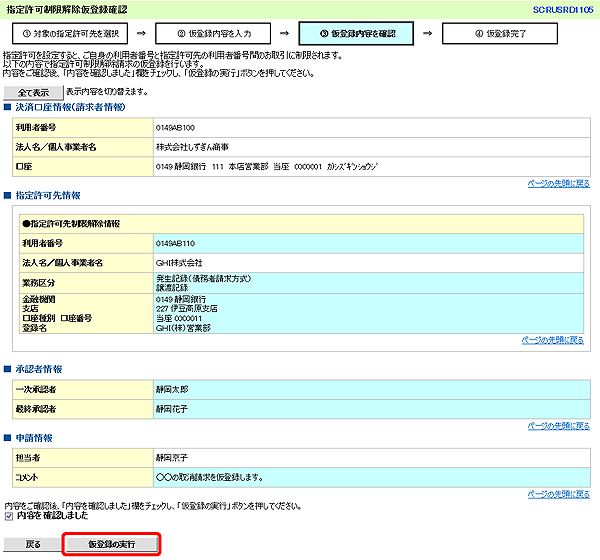Click comment ○○の取消請求を仮登録します。
This screenshot has width=600, height=560.
[x=209, y=477]
